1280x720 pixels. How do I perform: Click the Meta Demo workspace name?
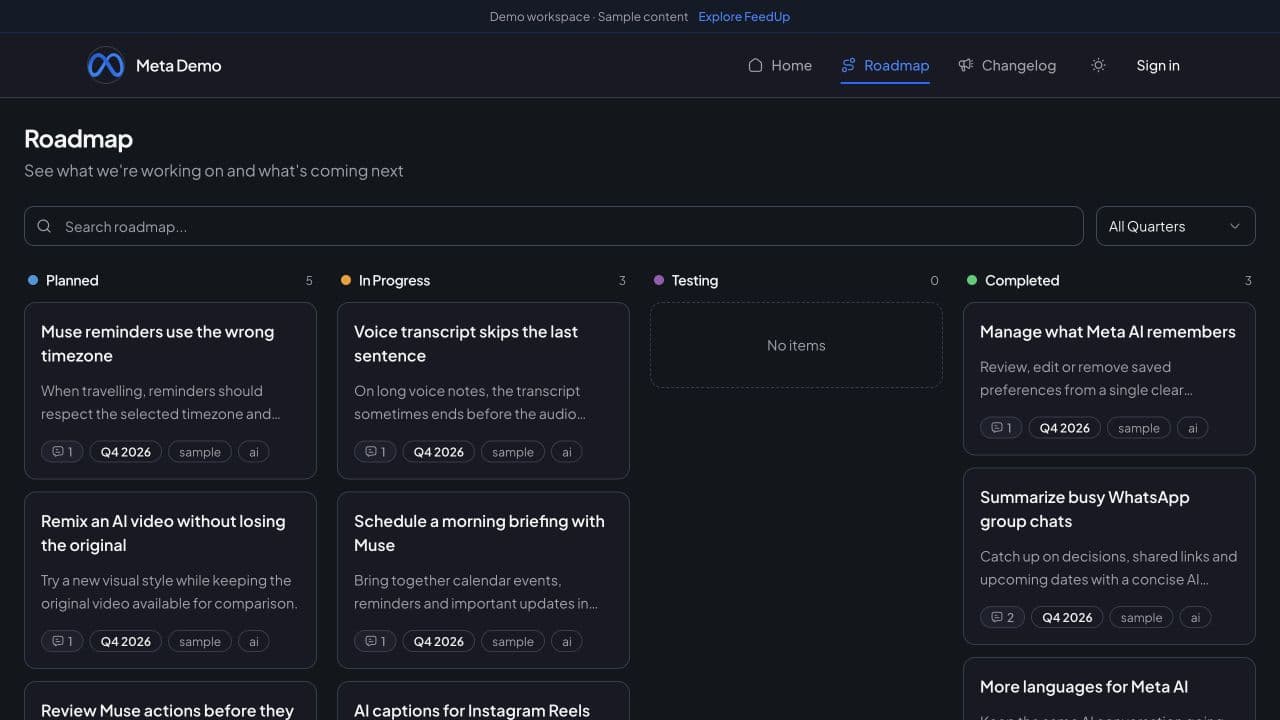click(x=179, y=65)
